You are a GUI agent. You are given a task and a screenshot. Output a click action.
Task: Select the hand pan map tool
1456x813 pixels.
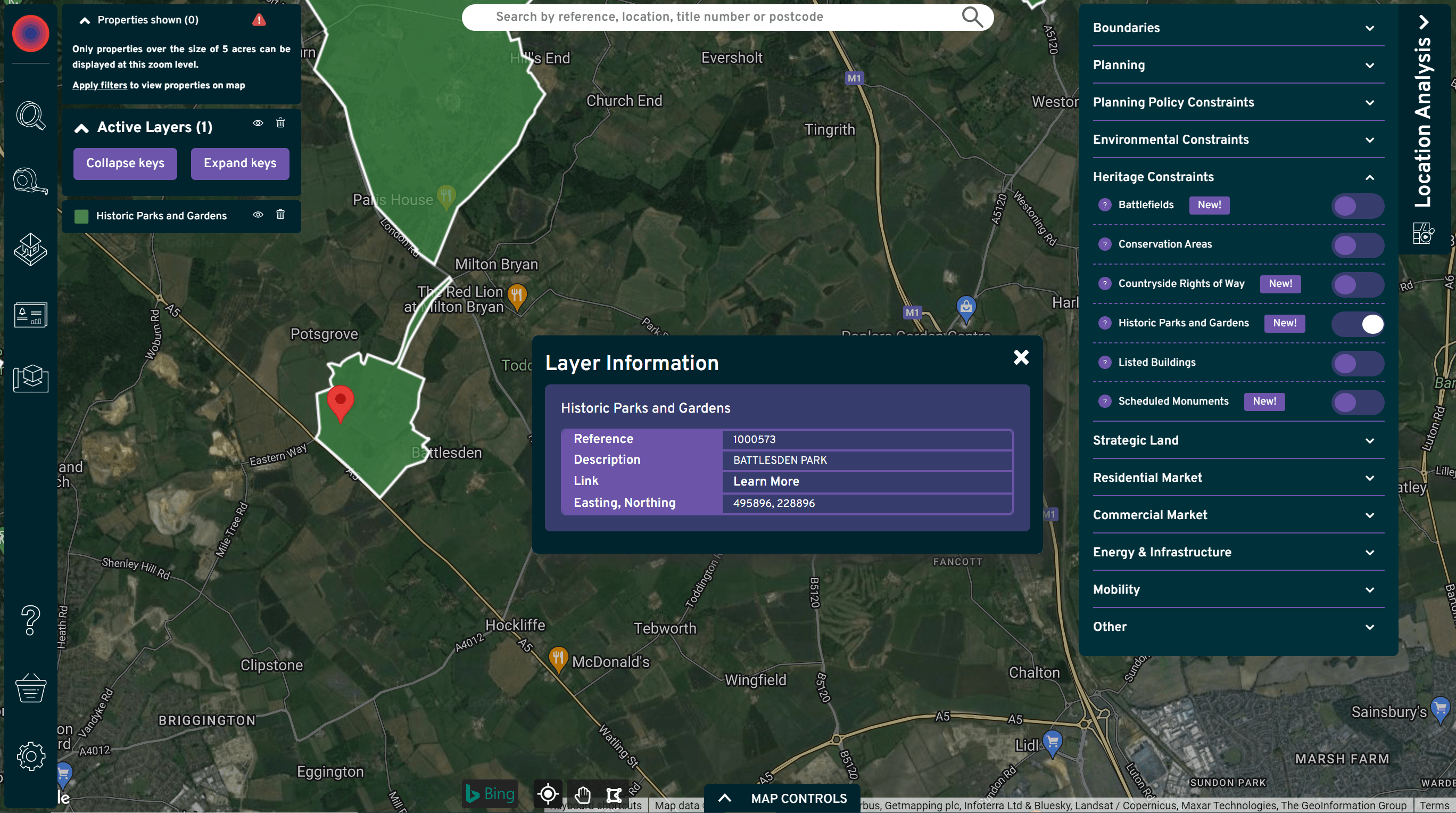583,795
